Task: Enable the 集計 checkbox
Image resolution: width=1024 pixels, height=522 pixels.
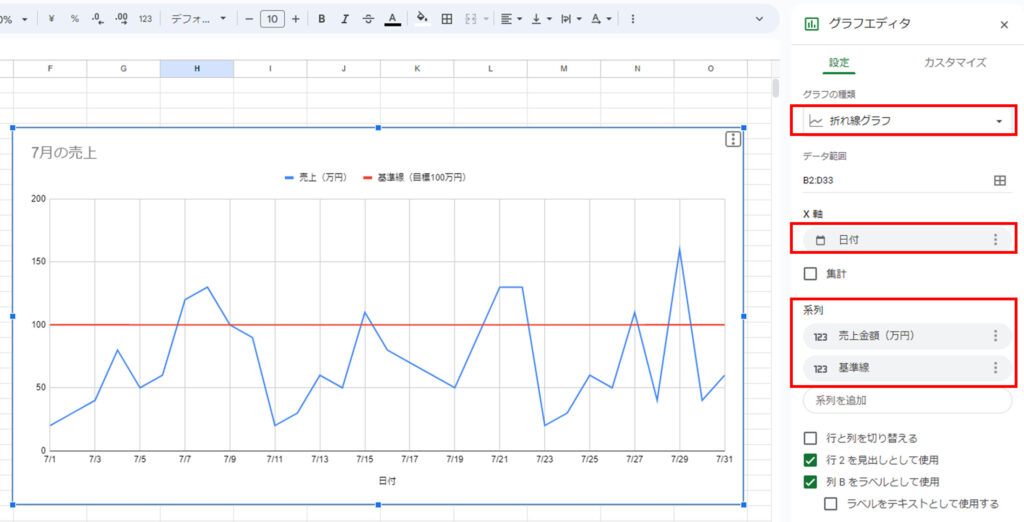Action: tap(811, 273)
